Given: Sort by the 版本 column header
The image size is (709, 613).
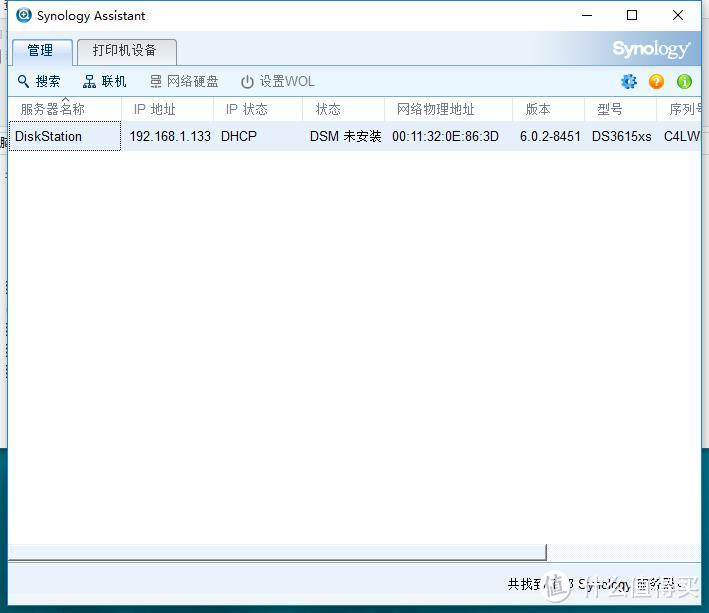Looking at the screenshot, I should tap(548, 109).
